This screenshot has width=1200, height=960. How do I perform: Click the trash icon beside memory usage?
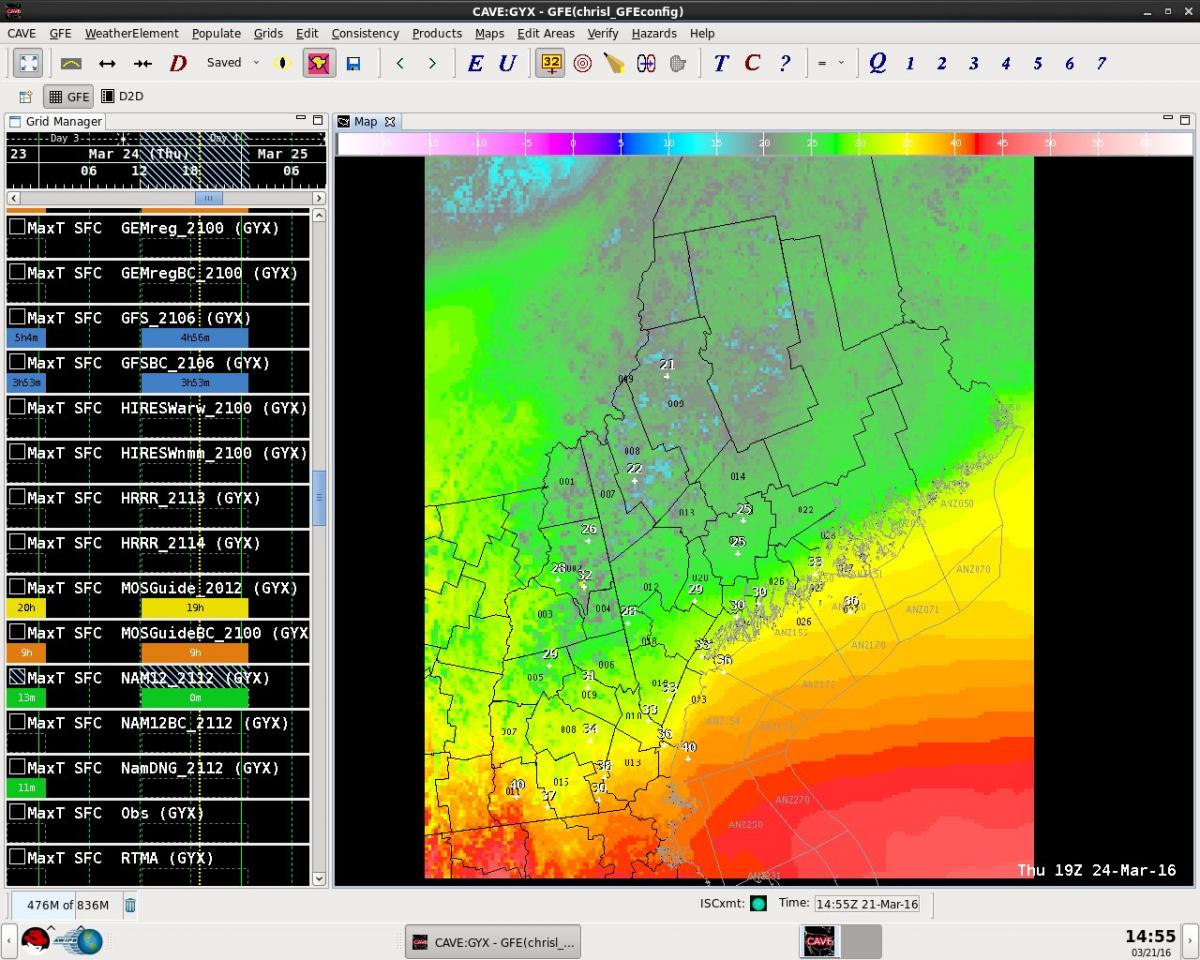click(130, 905)
